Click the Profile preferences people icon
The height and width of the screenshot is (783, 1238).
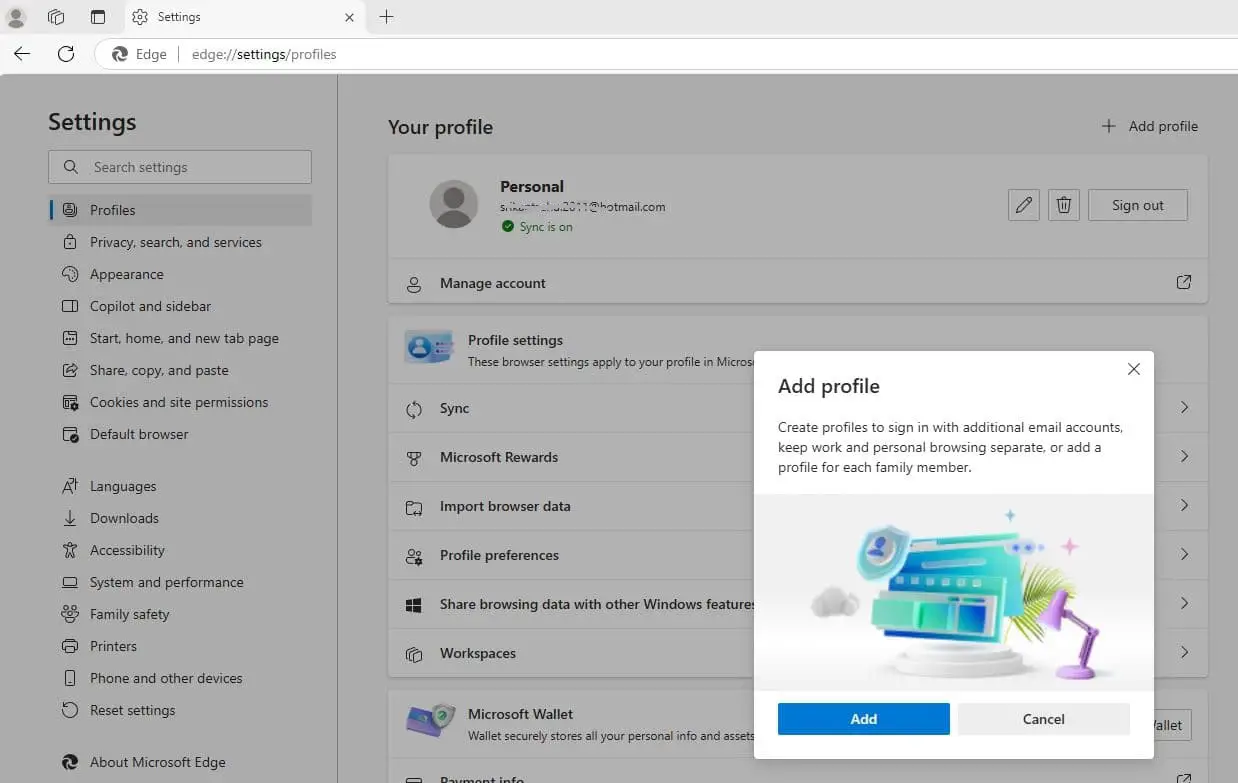414,556
